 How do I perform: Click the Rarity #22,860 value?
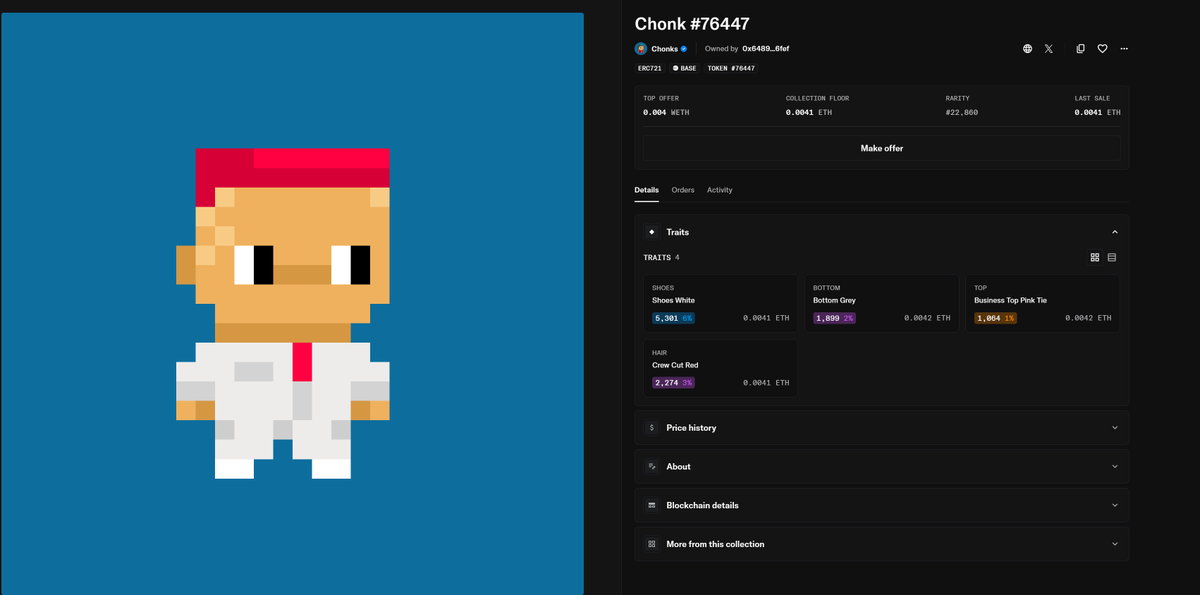[x=962, y=112]
